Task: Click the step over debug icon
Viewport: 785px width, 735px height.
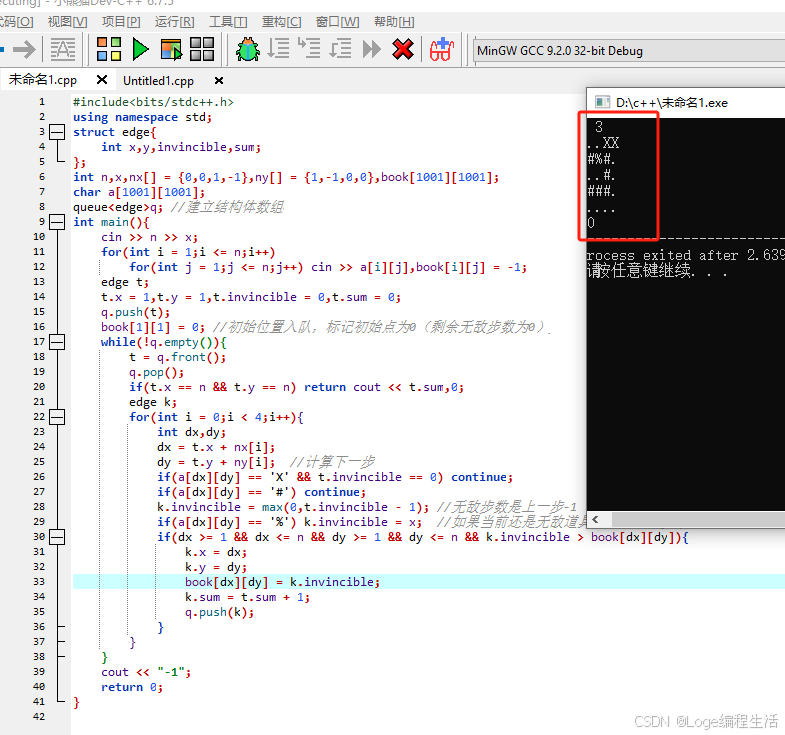Action: [278, 49]
